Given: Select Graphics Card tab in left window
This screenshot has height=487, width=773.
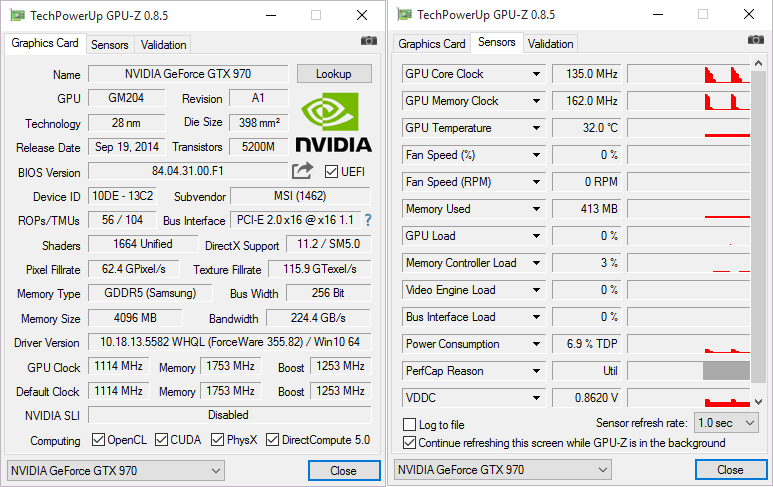Looking at the screenshot, I should click(x=45, y=43).
